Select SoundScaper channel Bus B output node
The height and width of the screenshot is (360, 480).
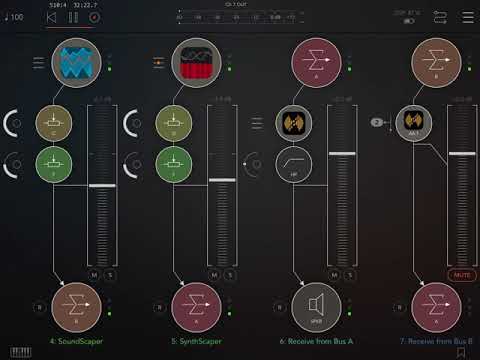pos(76,307)
